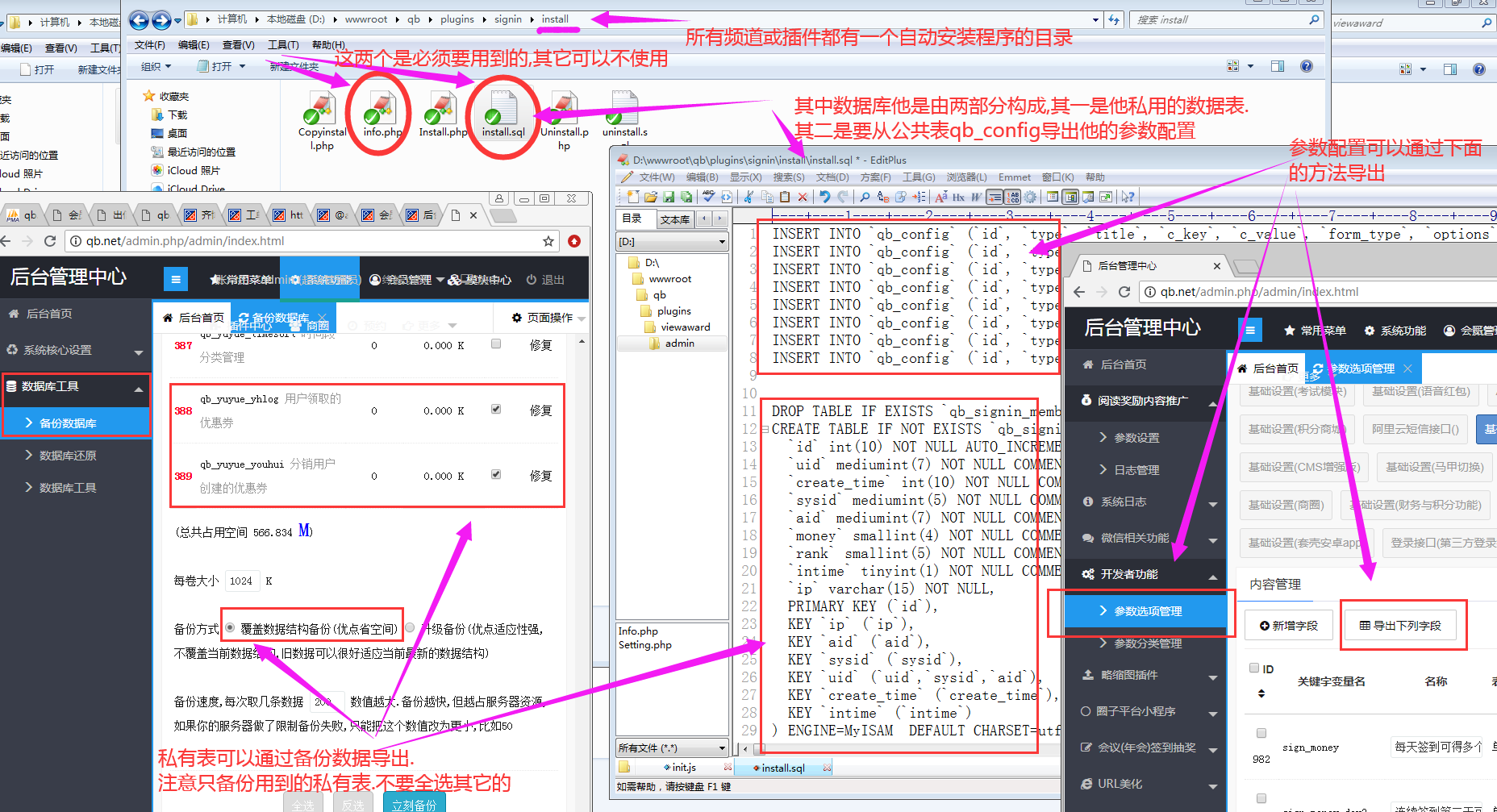
Task: Click the Save icon in EditPlus toolbar
Action: pos(669,197)
